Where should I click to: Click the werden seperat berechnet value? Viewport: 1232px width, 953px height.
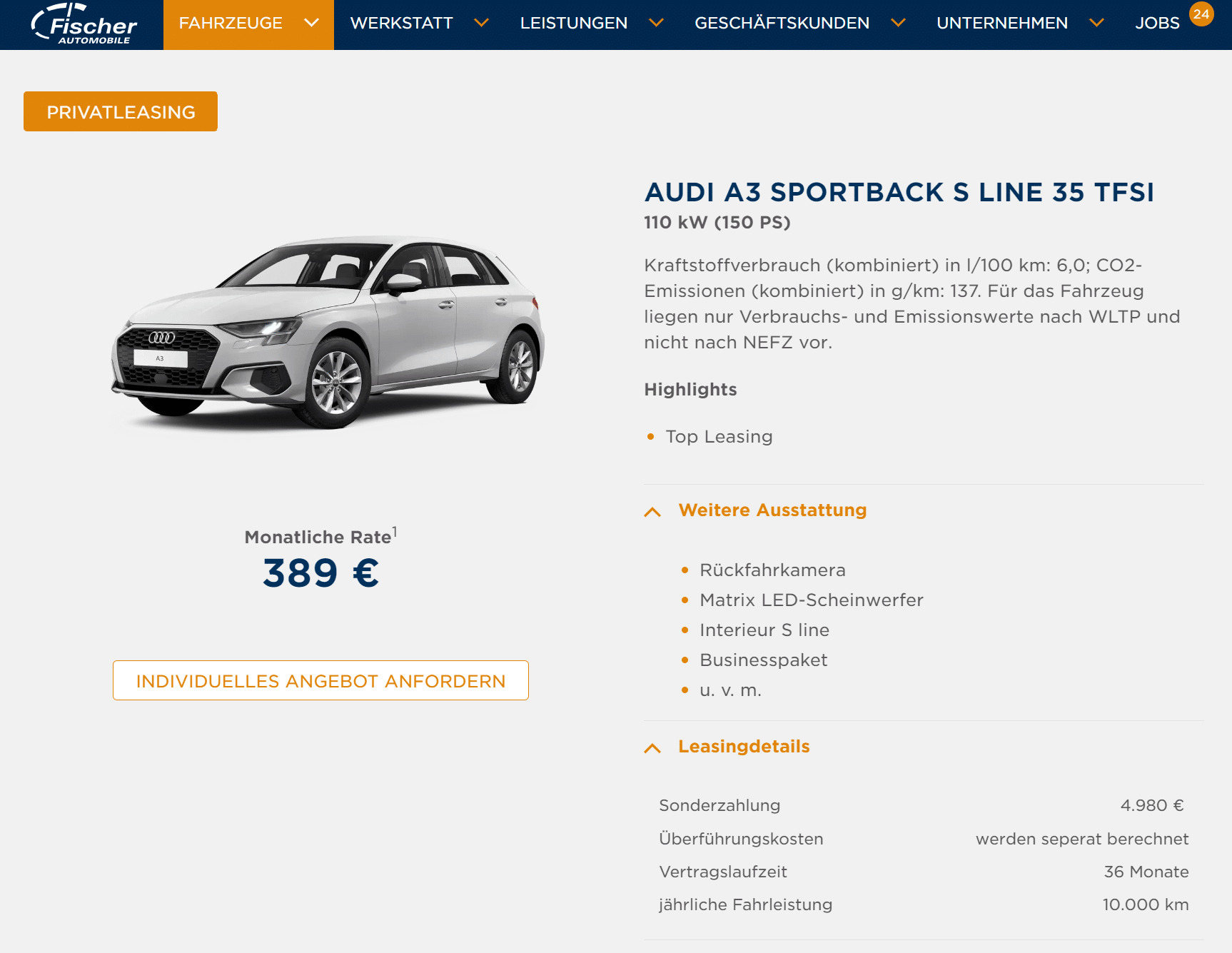click(1082, 839)
